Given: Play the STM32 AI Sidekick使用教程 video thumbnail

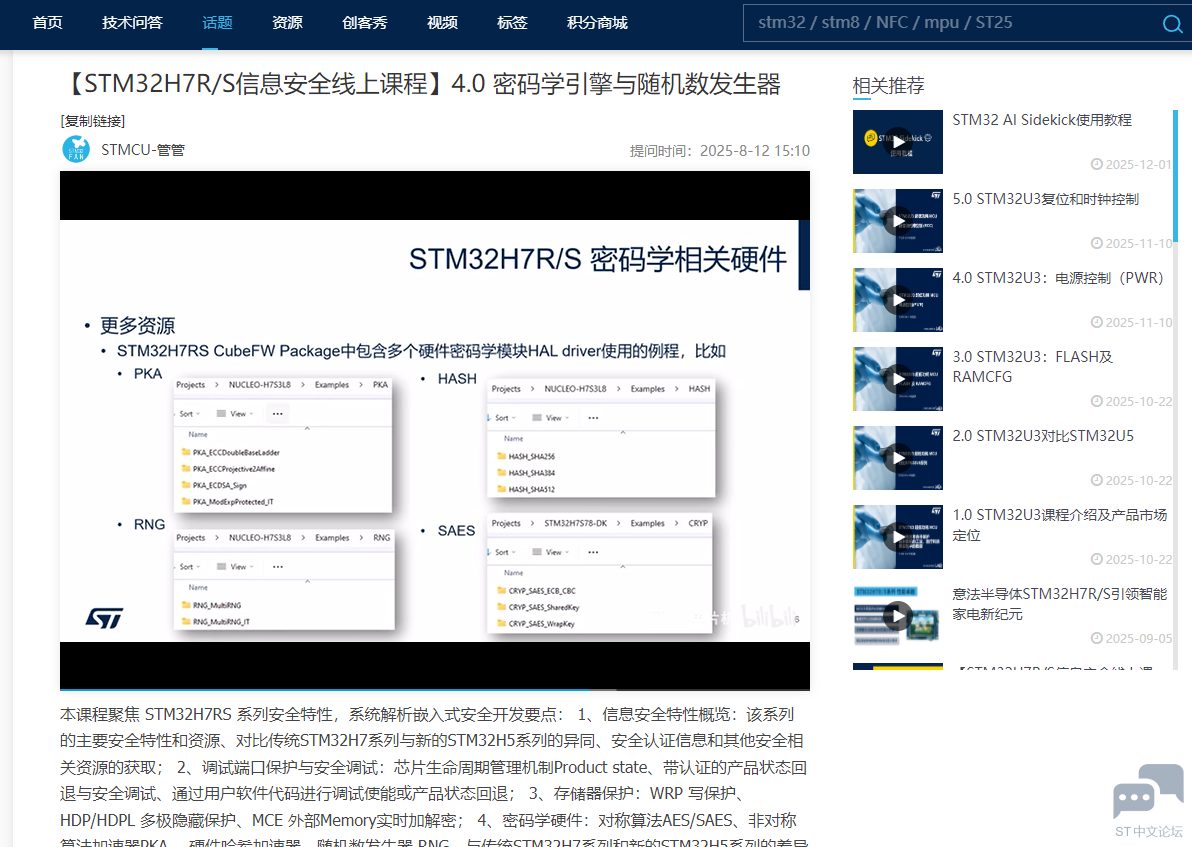Looking at the screenshot, I should pos(897,141).
